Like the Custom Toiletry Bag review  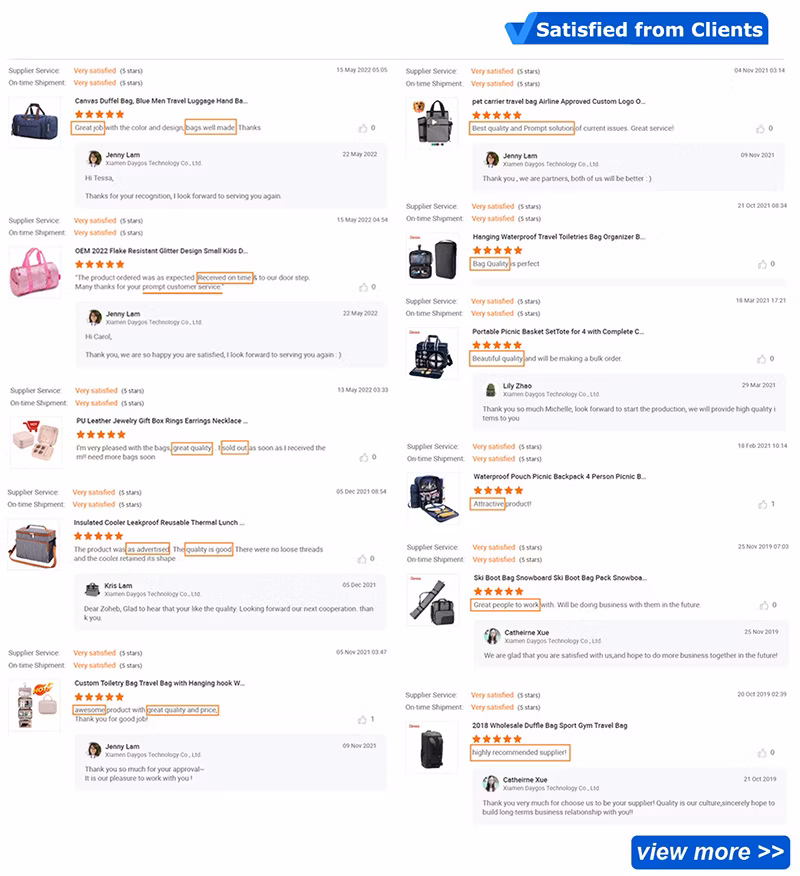tap(363, 719)
